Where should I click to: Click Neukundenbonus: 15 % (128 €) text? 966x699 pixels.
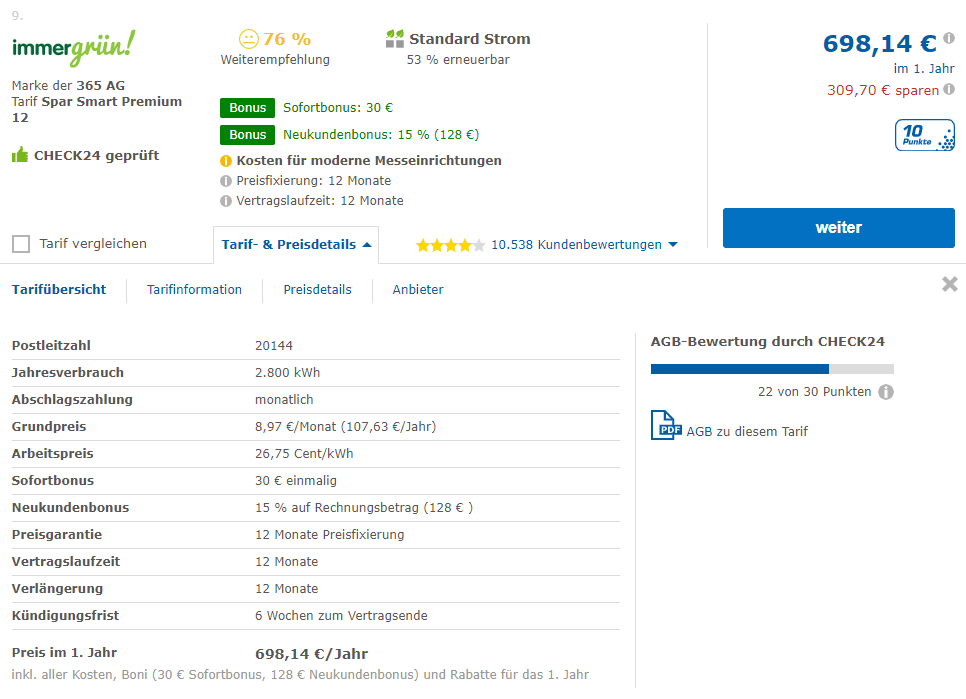(381, 135)
